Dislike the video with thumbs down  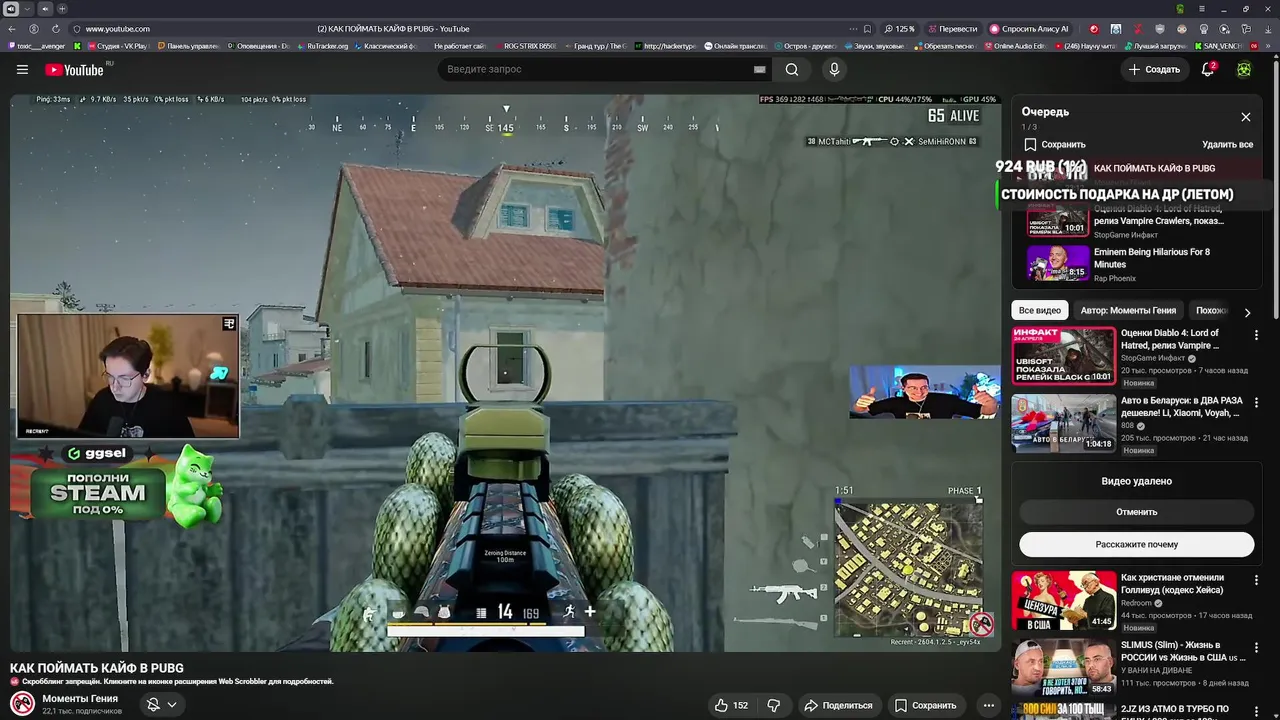click(x=774, y=705)
